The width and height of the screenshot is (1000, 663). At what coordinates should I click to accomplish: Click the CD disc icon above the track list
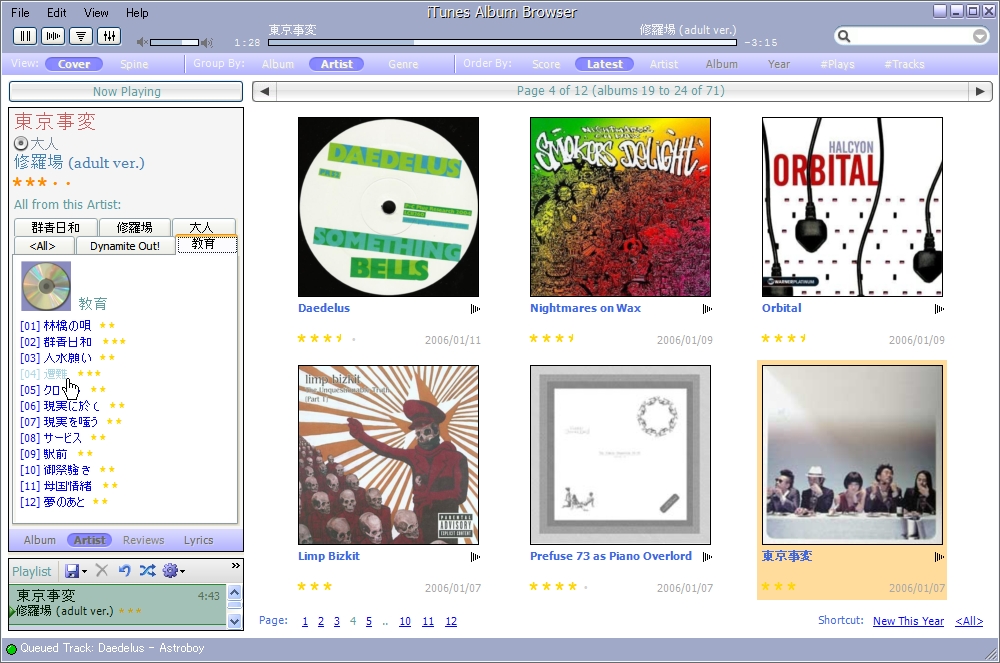[46, 286]
